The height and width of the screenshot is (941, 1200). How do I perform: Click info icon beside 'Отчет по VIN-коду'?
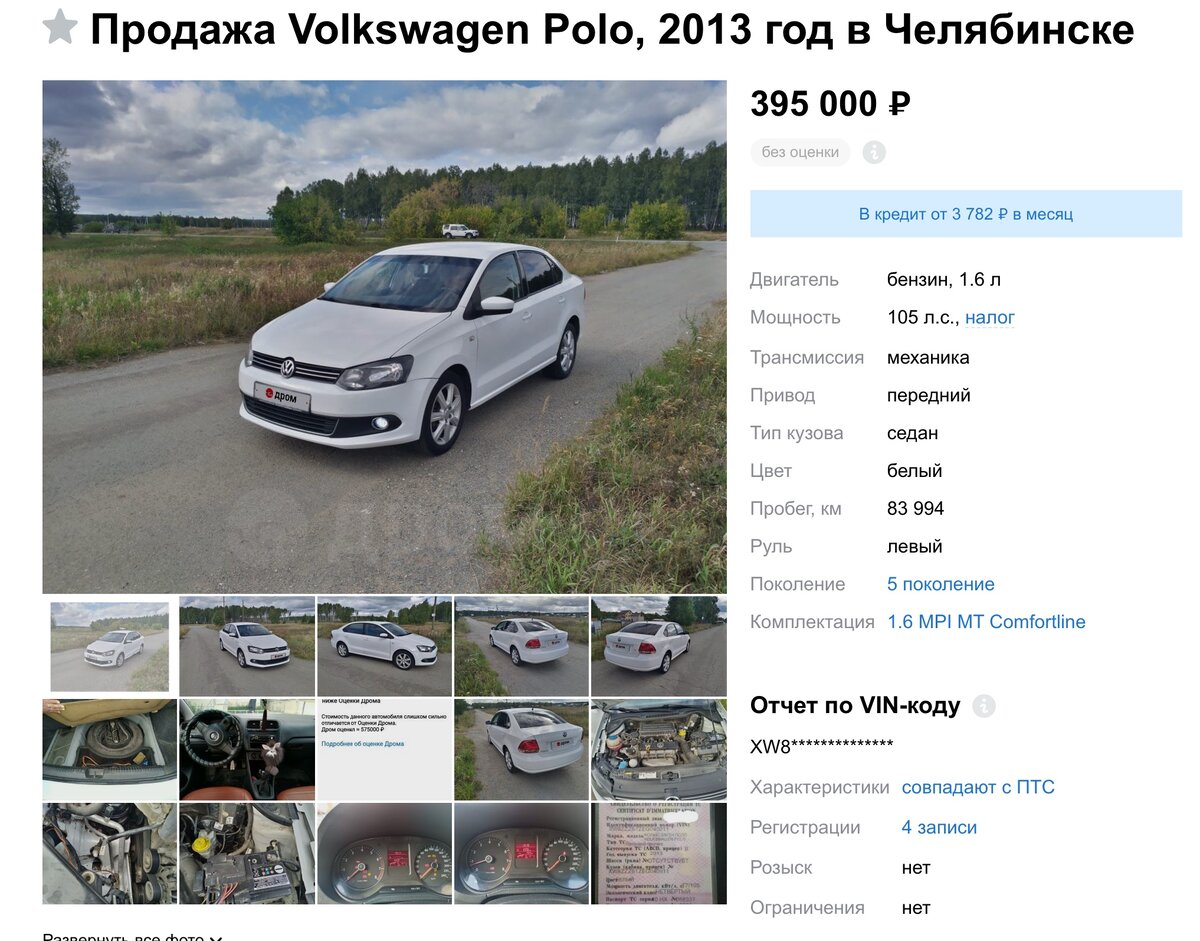pos(984,706)
